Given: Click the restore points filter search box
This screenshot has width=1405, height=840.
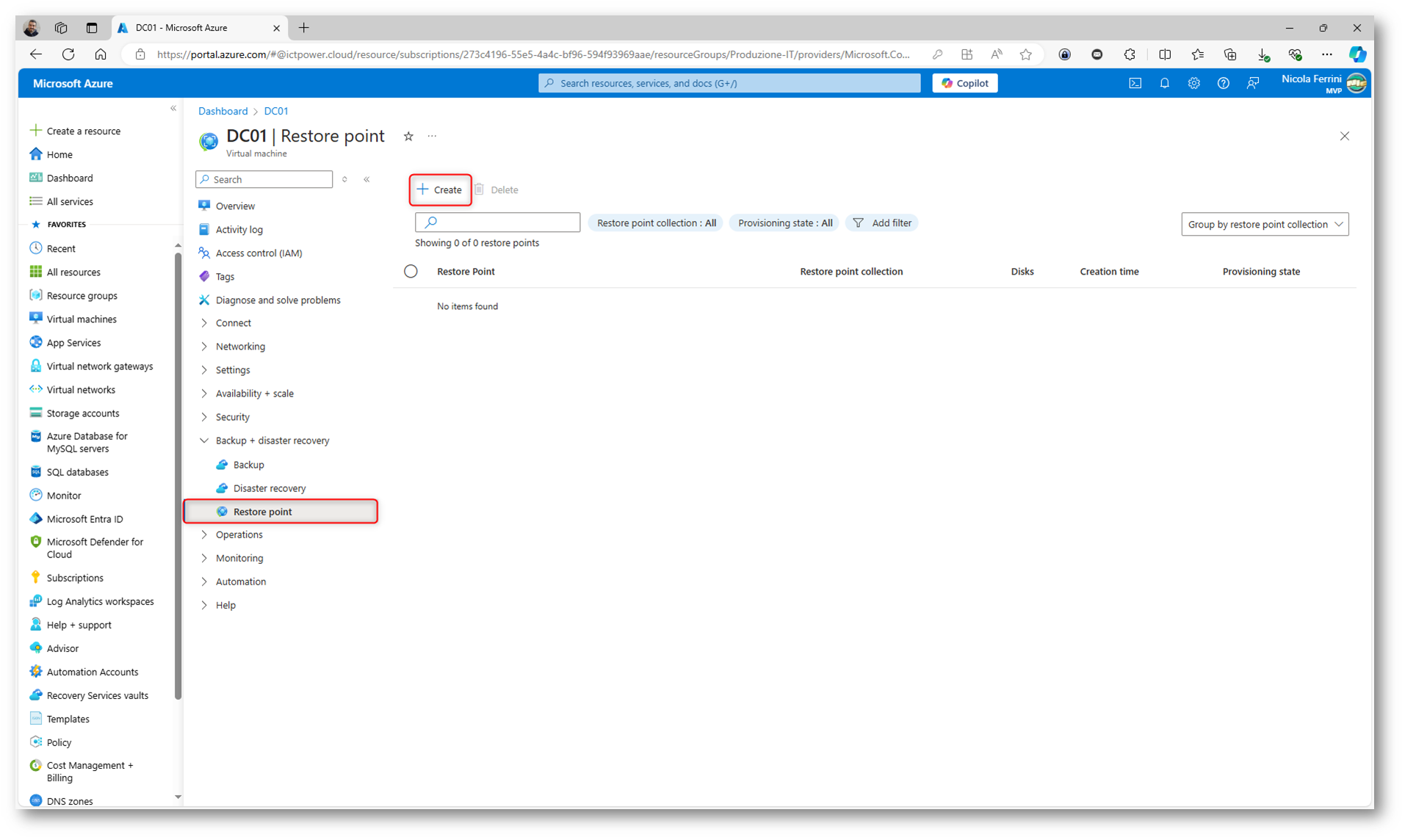Looking at the screenshot, I should (x=497, y=222).
